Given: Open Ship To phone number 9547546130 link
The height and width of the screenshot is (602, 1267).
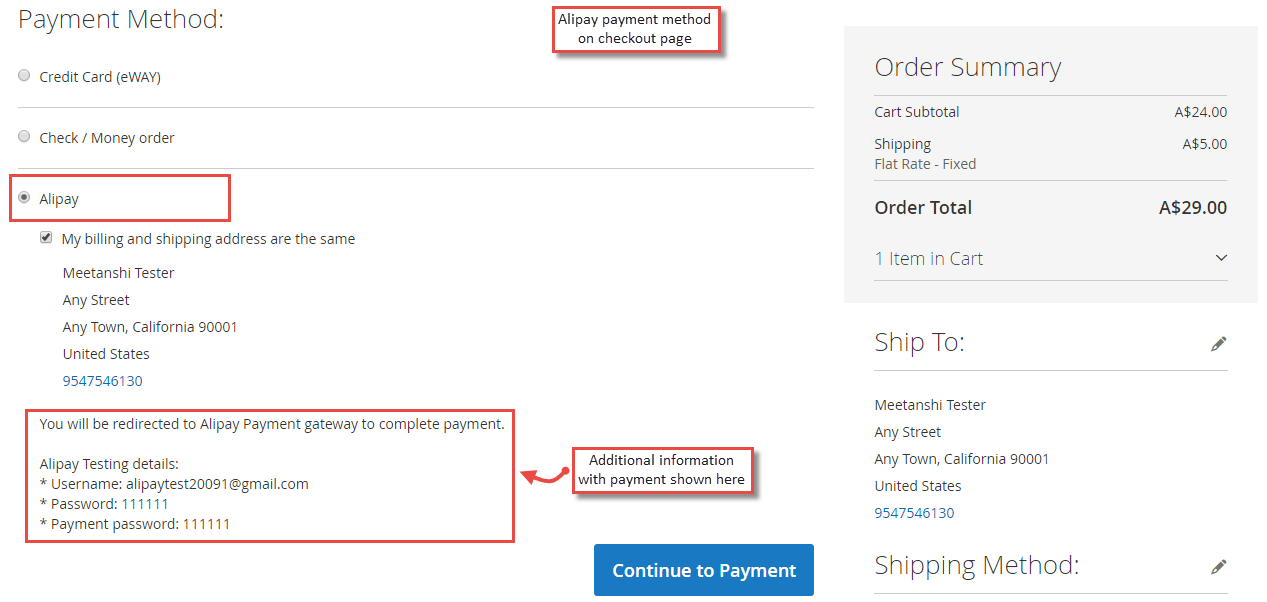Looking at the screenshot, I should pos(914,513).
